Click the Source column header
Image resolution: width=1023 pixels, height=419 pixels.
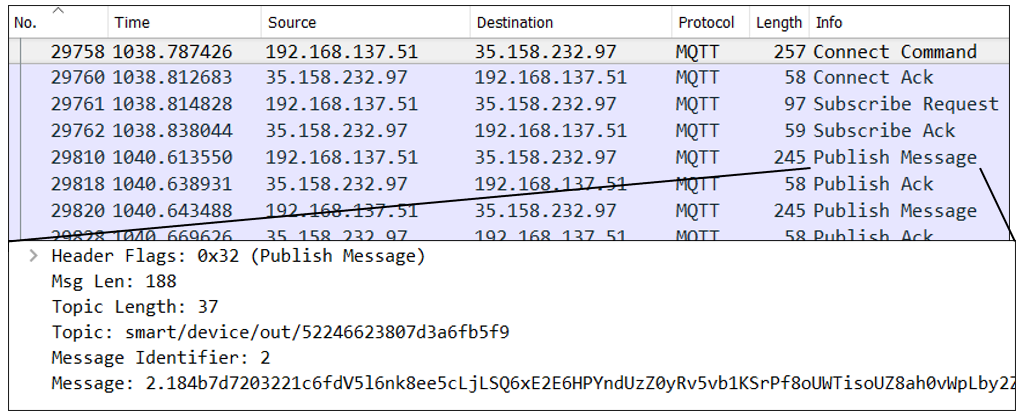pos(365,22)
